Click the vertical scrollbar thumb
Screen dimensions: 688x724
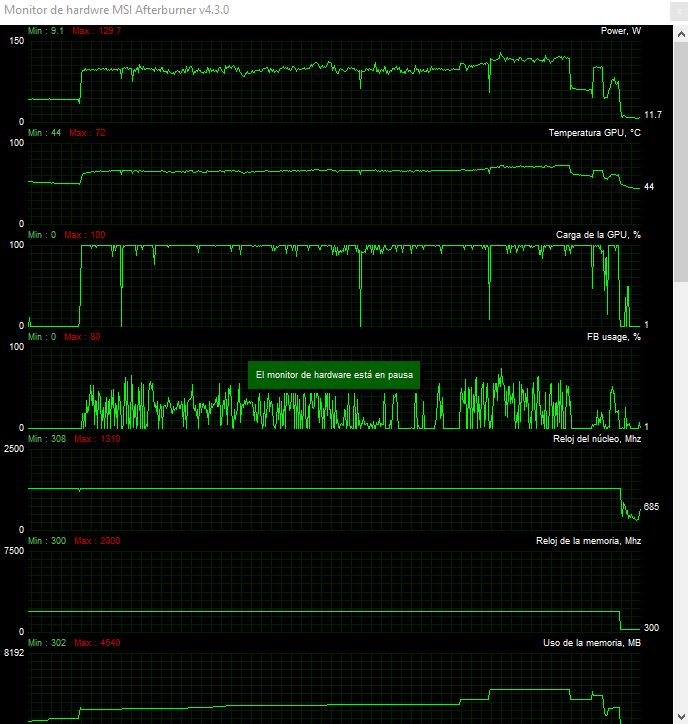click(x=681, y=162)
